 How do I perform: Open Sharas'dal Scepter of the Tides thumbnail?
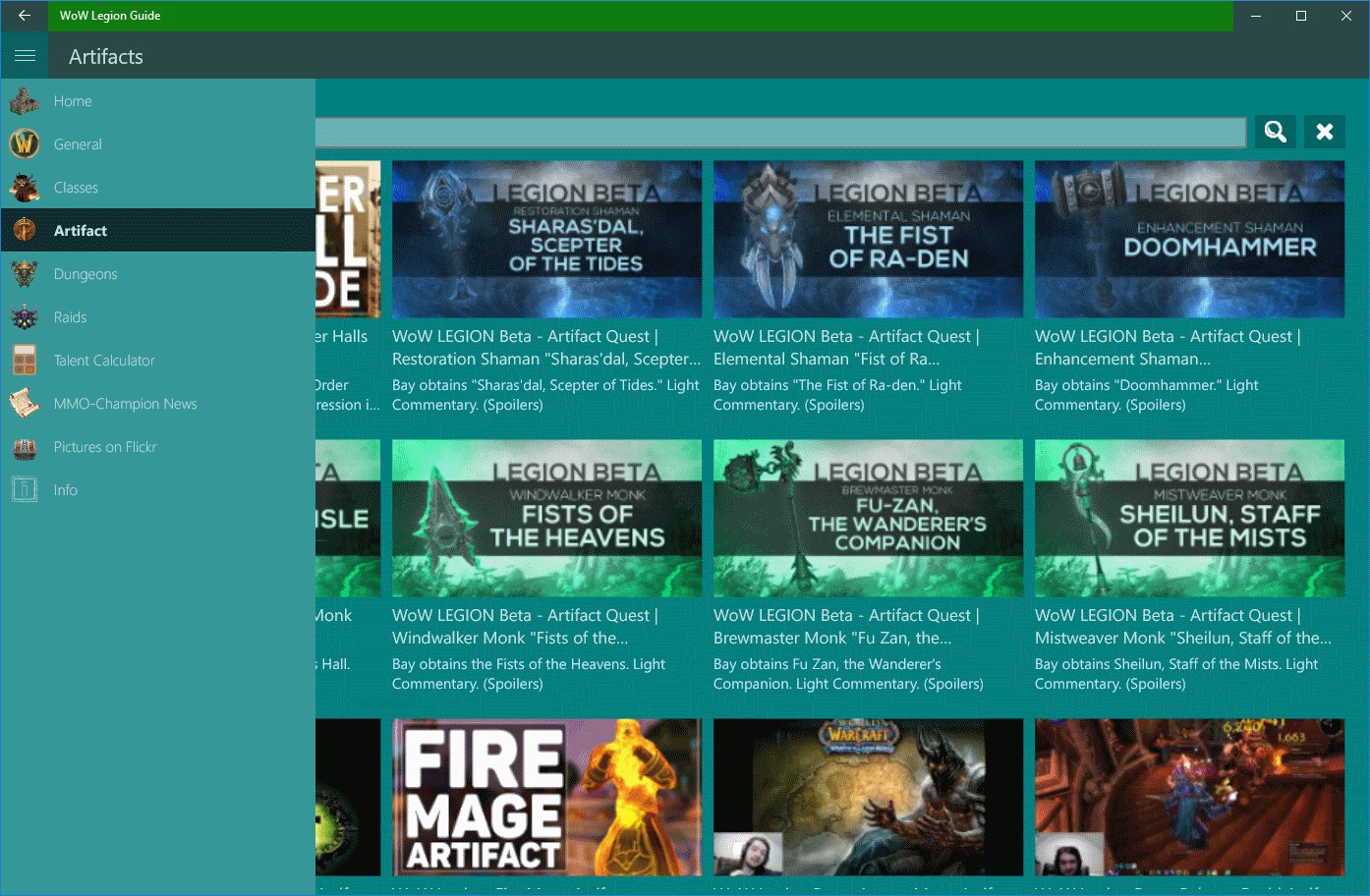coord(546,240)
